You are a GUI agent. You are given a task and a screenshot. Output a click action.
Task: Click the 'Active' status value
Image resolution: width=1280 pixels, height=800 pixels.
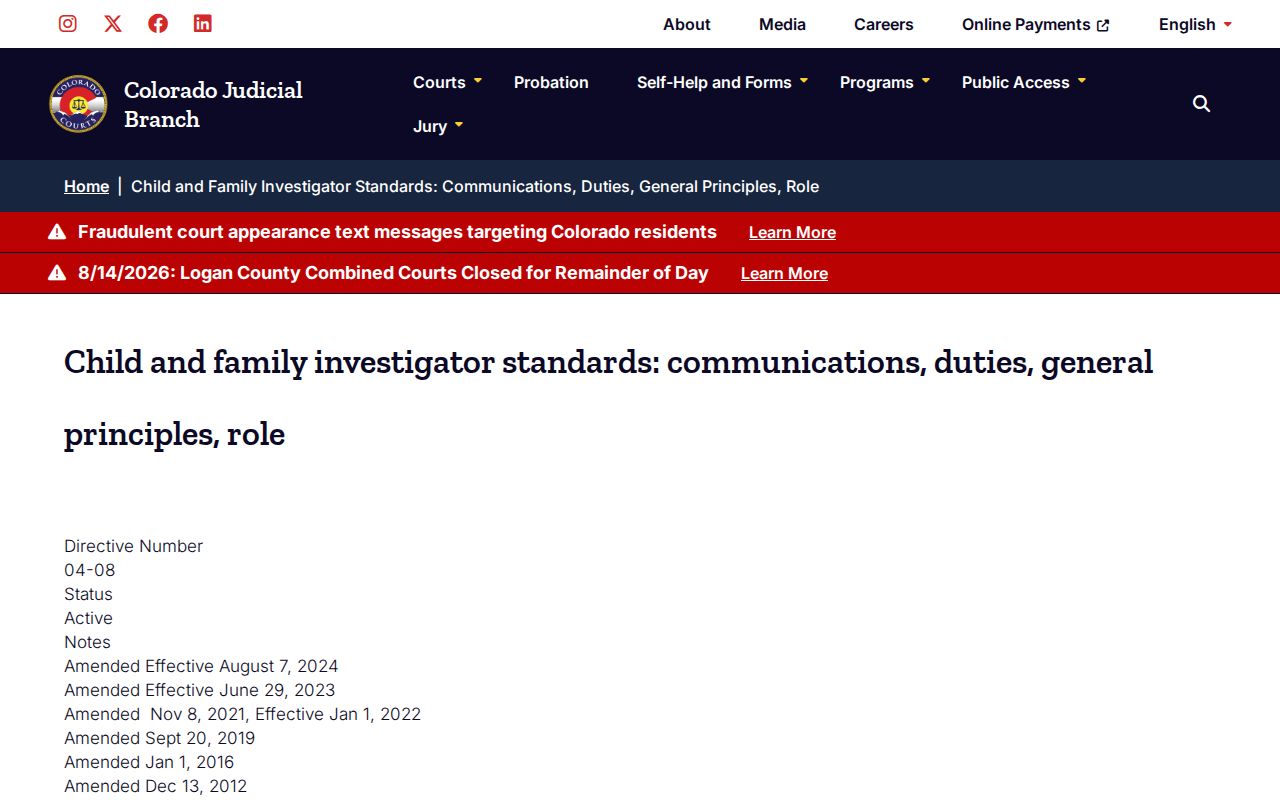[x=88, y=618]
